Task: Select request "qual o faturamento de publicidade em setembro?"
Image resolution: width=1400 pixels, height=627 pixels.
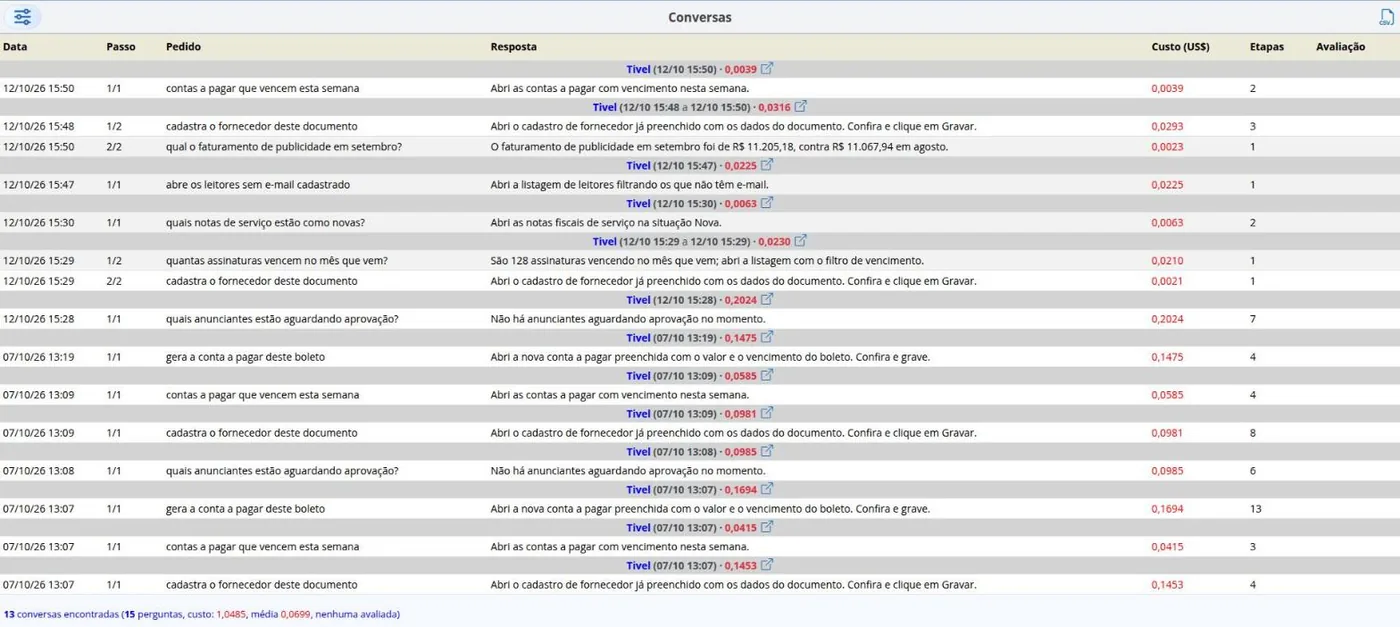Action: pos(284,146)
